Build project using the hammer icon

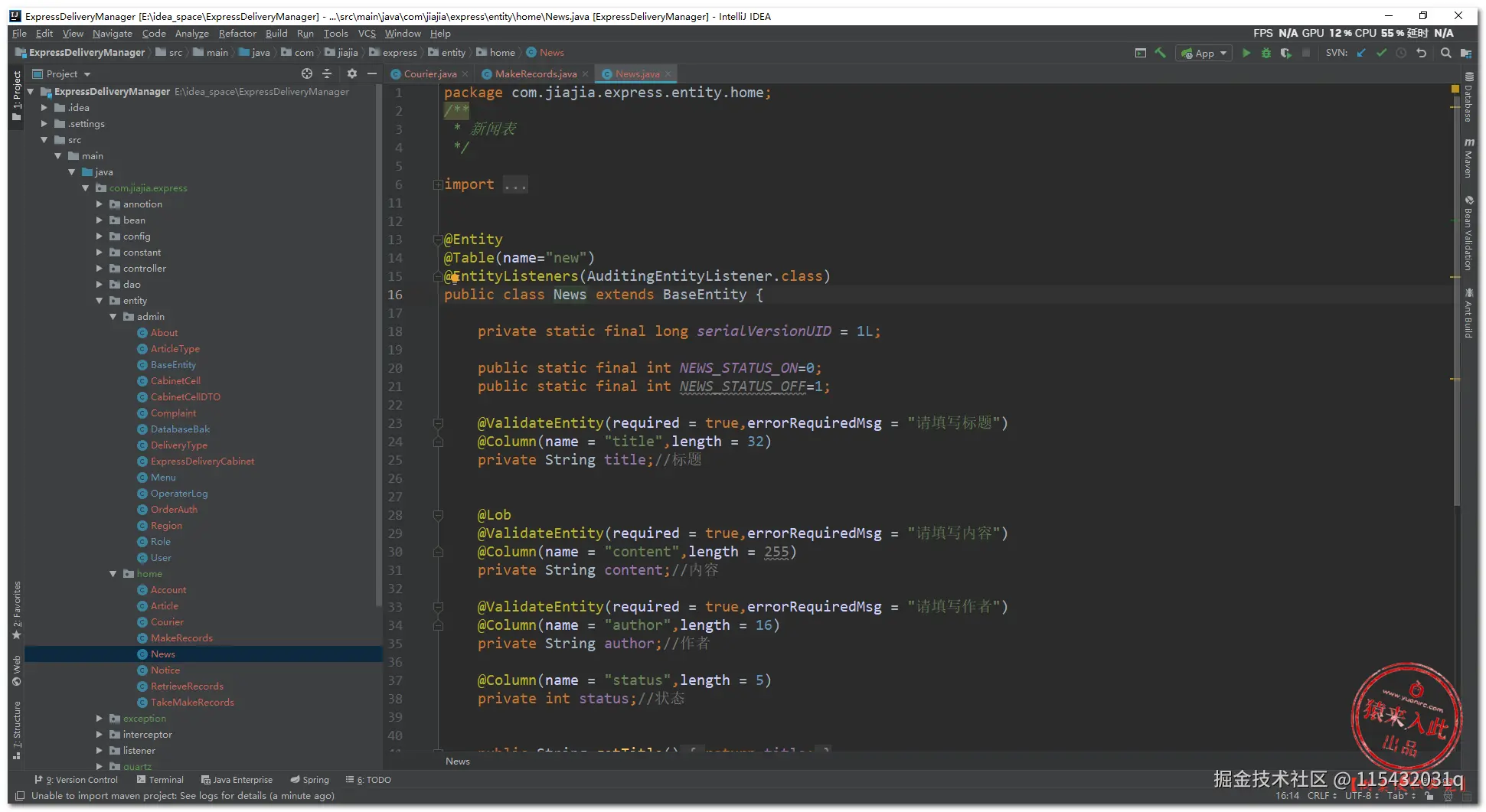point(1161,53)
